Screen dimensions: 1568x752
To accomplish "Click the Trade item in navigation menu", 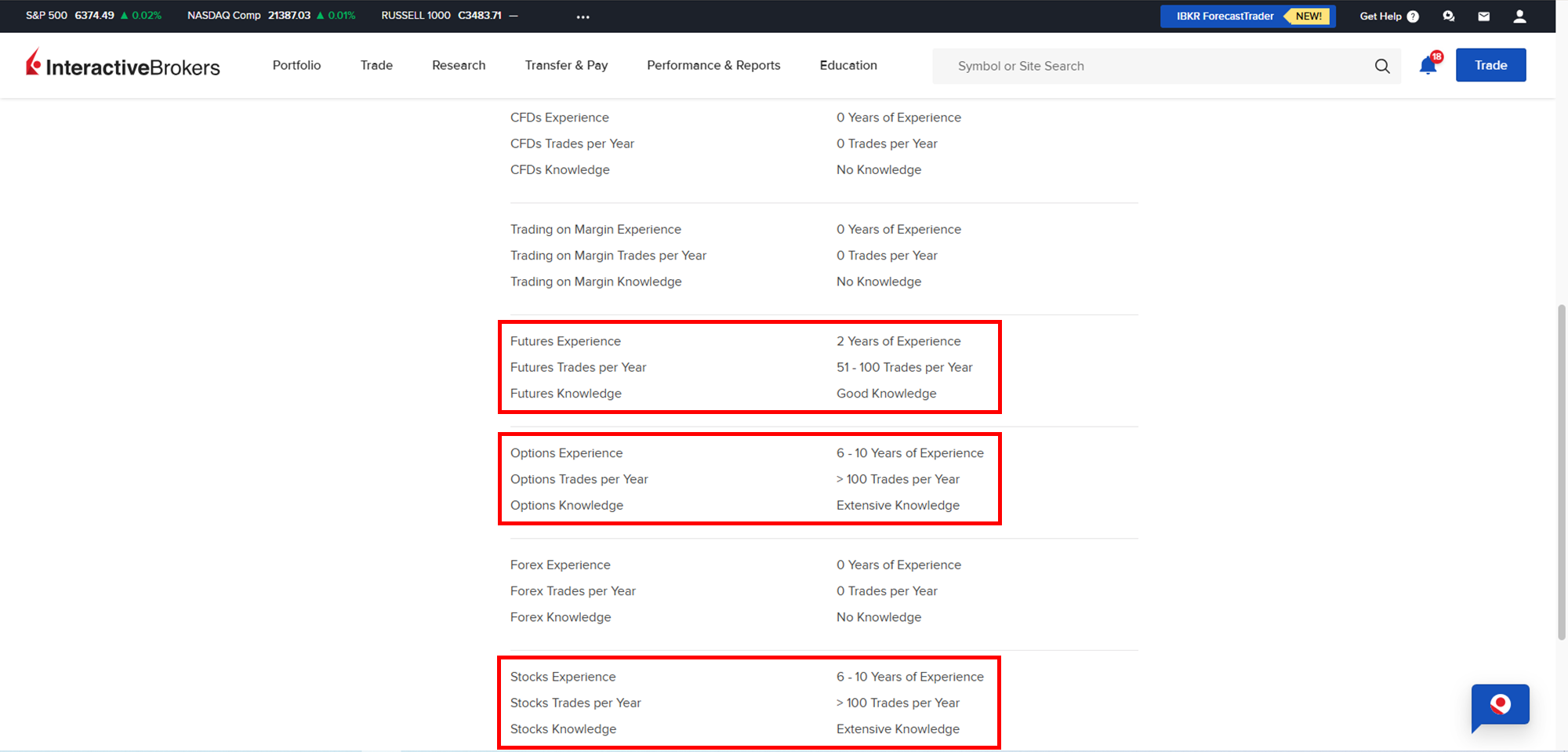I will coord(376,65).
